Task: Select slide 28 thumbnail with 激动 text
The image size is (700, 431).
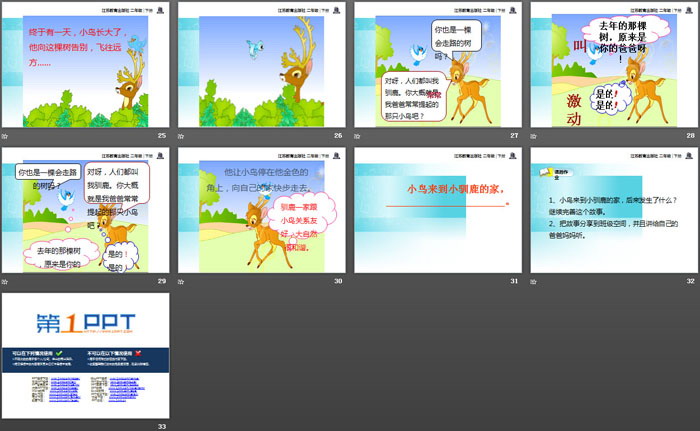Action: (614, 65)
